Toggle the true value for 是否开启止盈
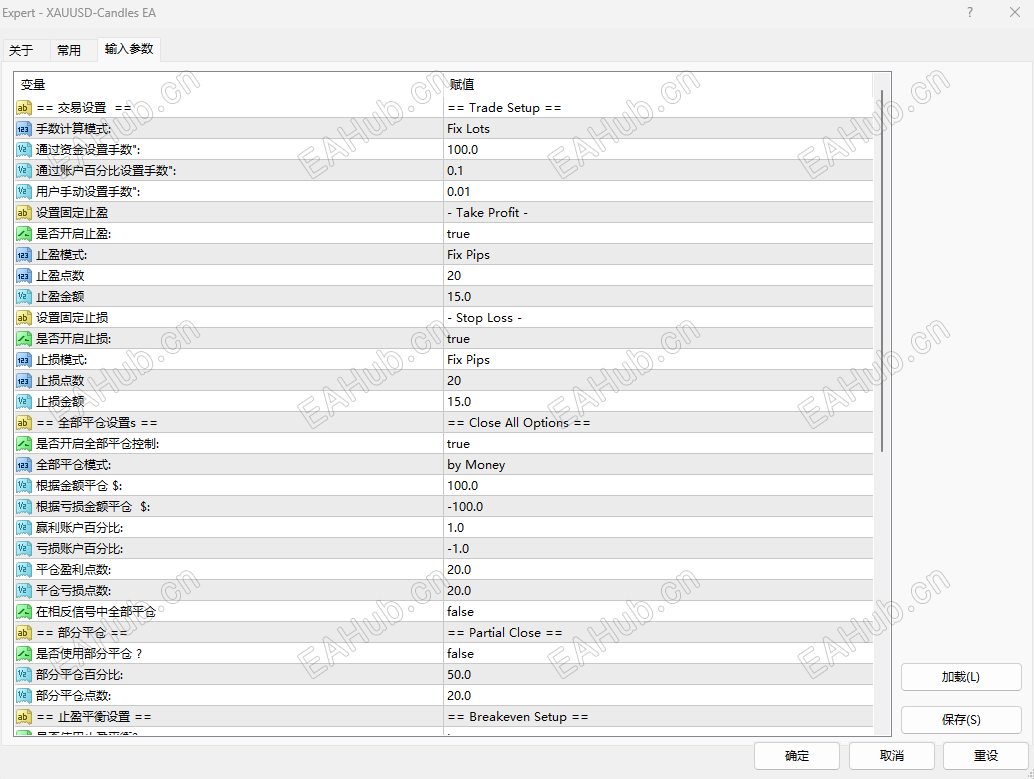 coord(658,234)
